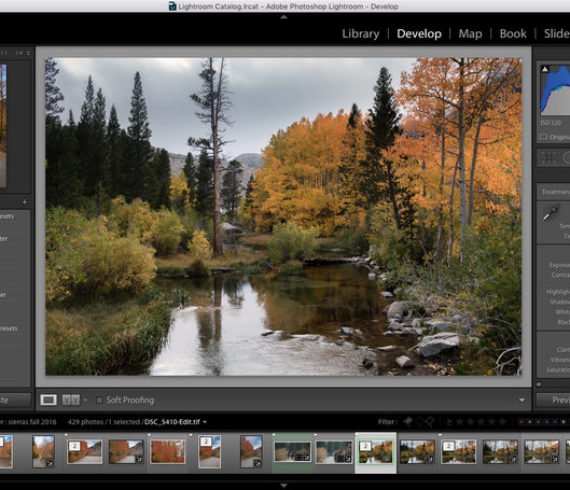The image size is (570, 490).
Task: Open the Slideshow module
Action: point(557,34)
